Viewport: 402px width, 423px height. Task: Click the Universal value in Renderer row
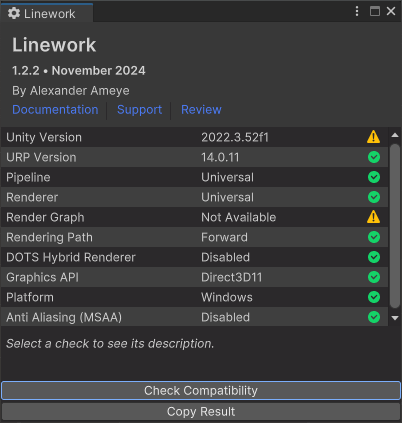[227, 197]
